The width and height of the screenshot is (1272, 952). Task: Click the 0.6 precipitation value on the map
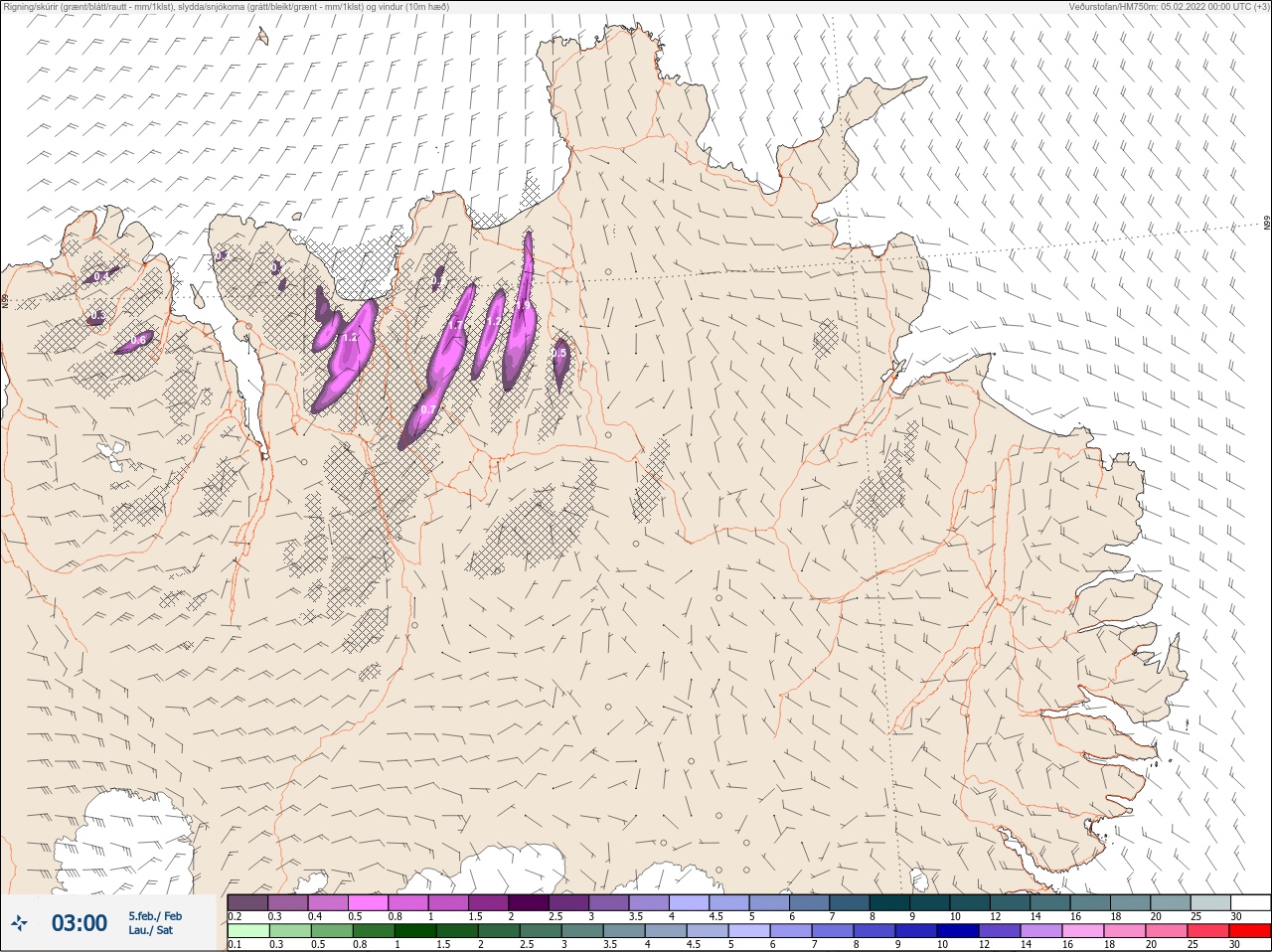pos(138,341)
